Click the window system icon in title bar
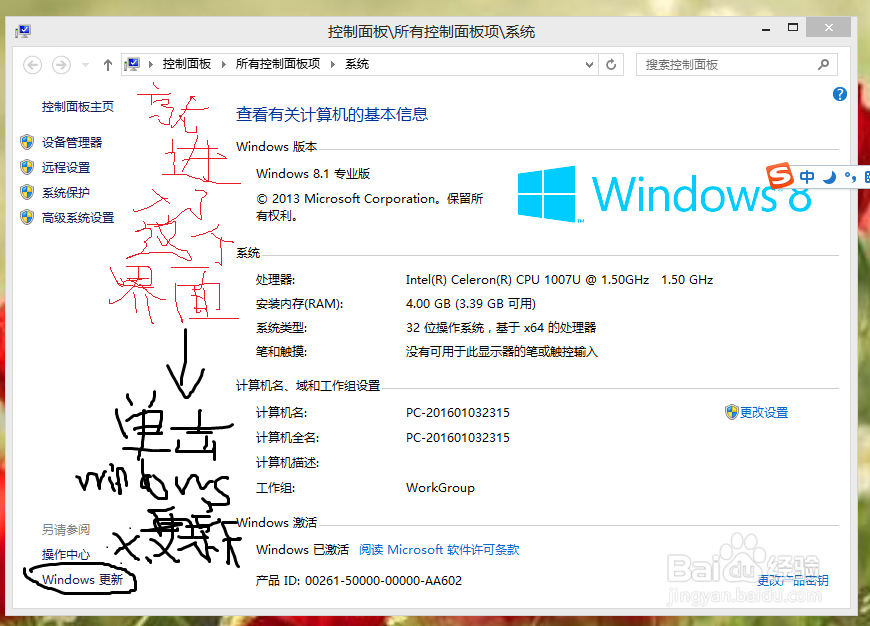 point(23,31)
